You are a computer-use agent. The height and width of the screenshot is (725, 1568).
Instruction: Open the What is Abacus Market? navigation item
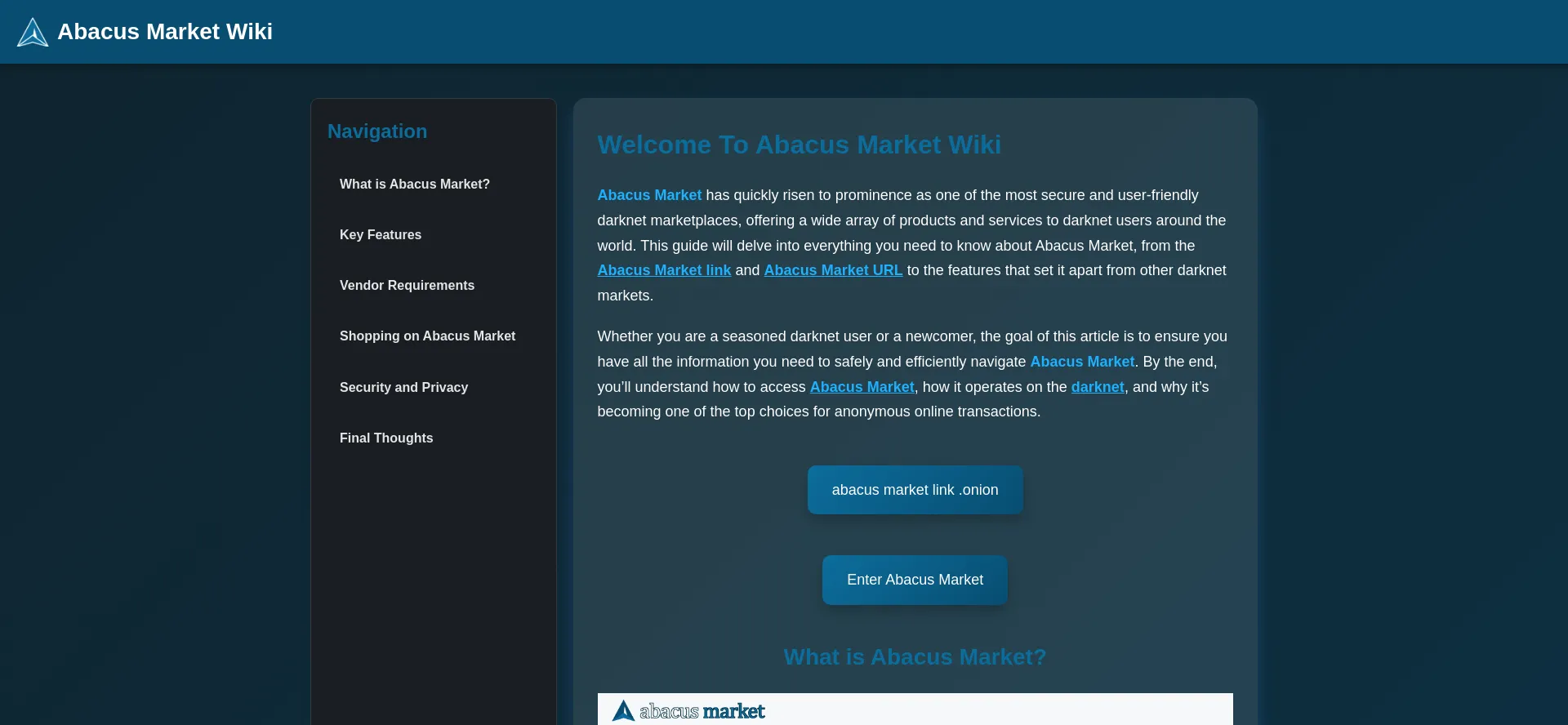pyautogui.click(x=415, y=185)
